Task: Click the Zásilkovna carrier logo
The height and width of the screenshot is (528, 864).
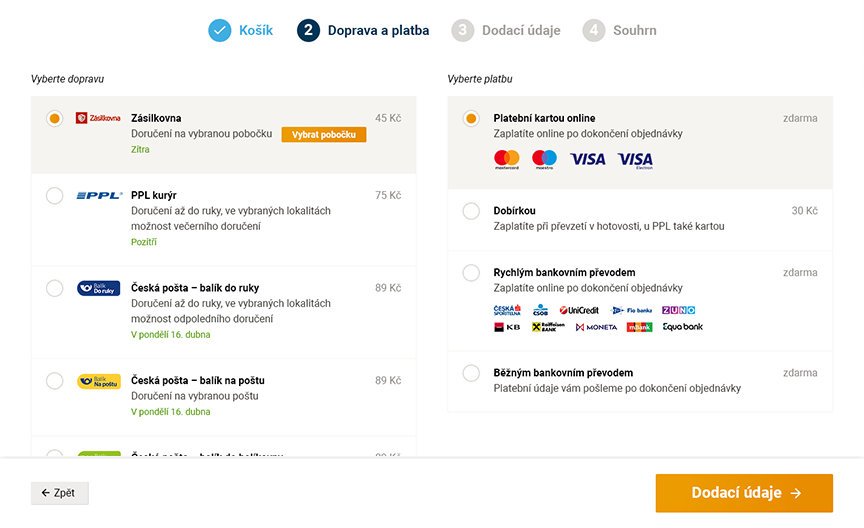Action: [98, 118]
